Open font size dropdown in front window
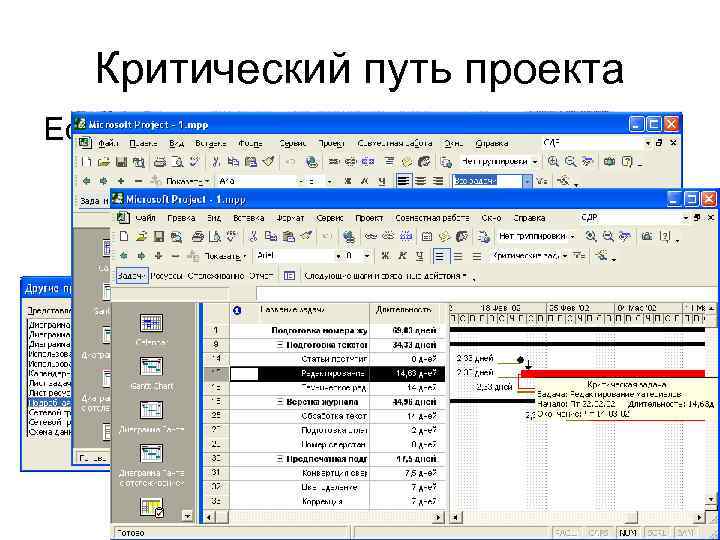720x540 pixels. pyautogui.click(x=367, y=256)
